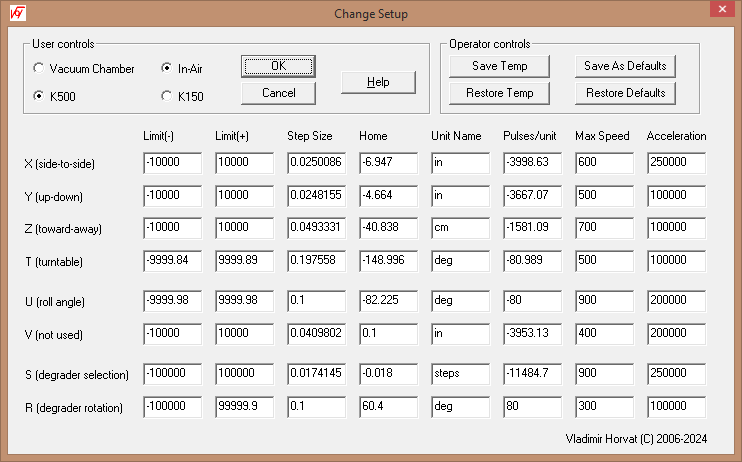
Task: Edit X Max Speed field 600
Action: (604, 163)
